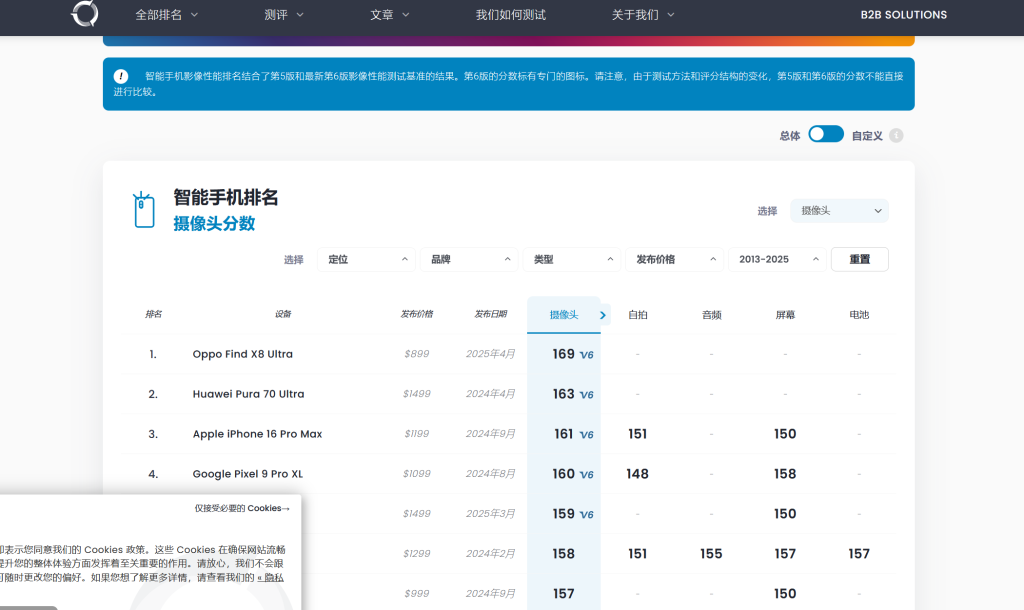
Task: Click the 智能手机排名 heading
Action: tap(226, 197)
